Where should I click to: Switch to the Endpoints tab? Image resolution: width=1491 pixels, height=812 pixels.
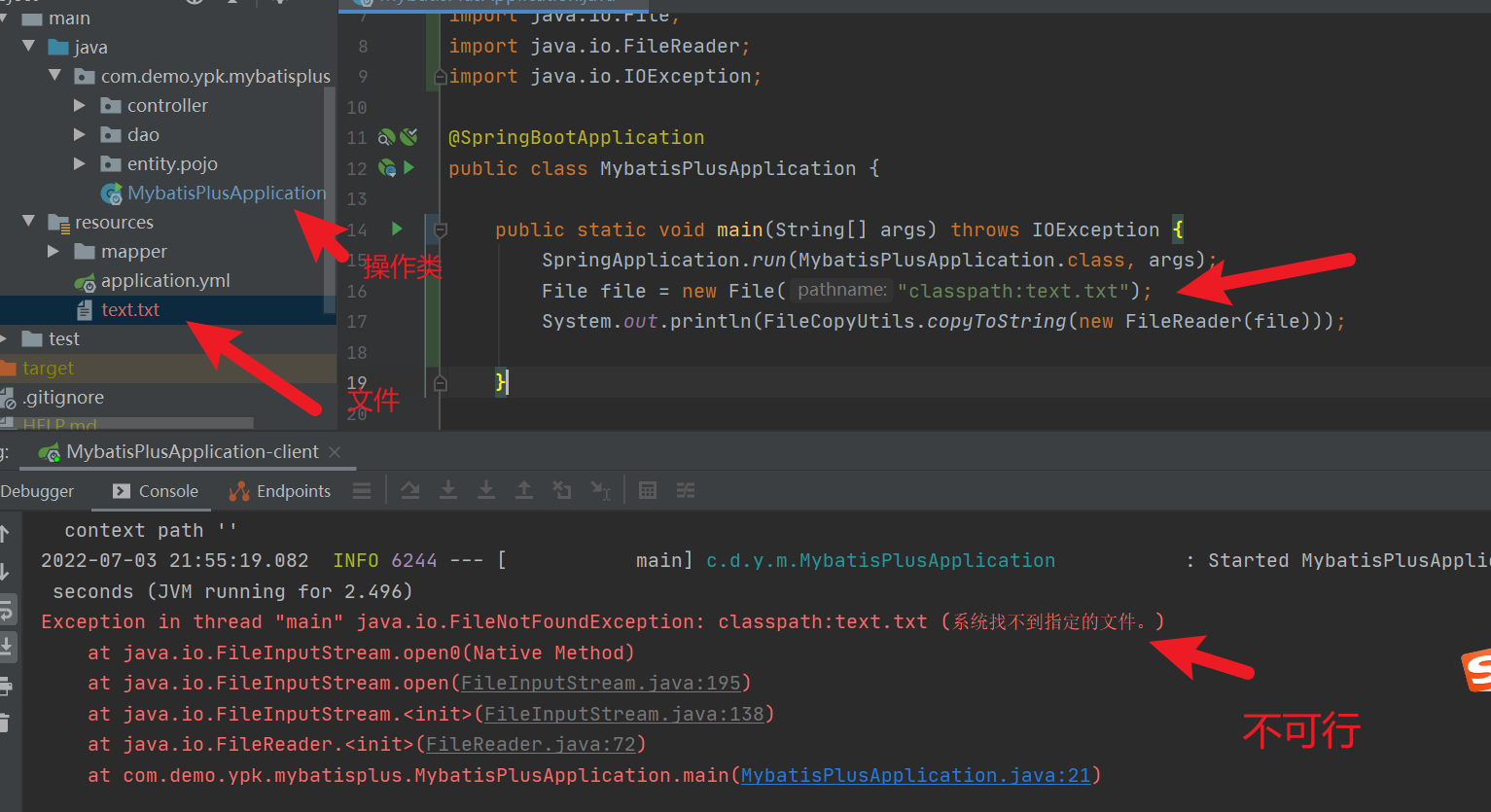click(280, 491)
